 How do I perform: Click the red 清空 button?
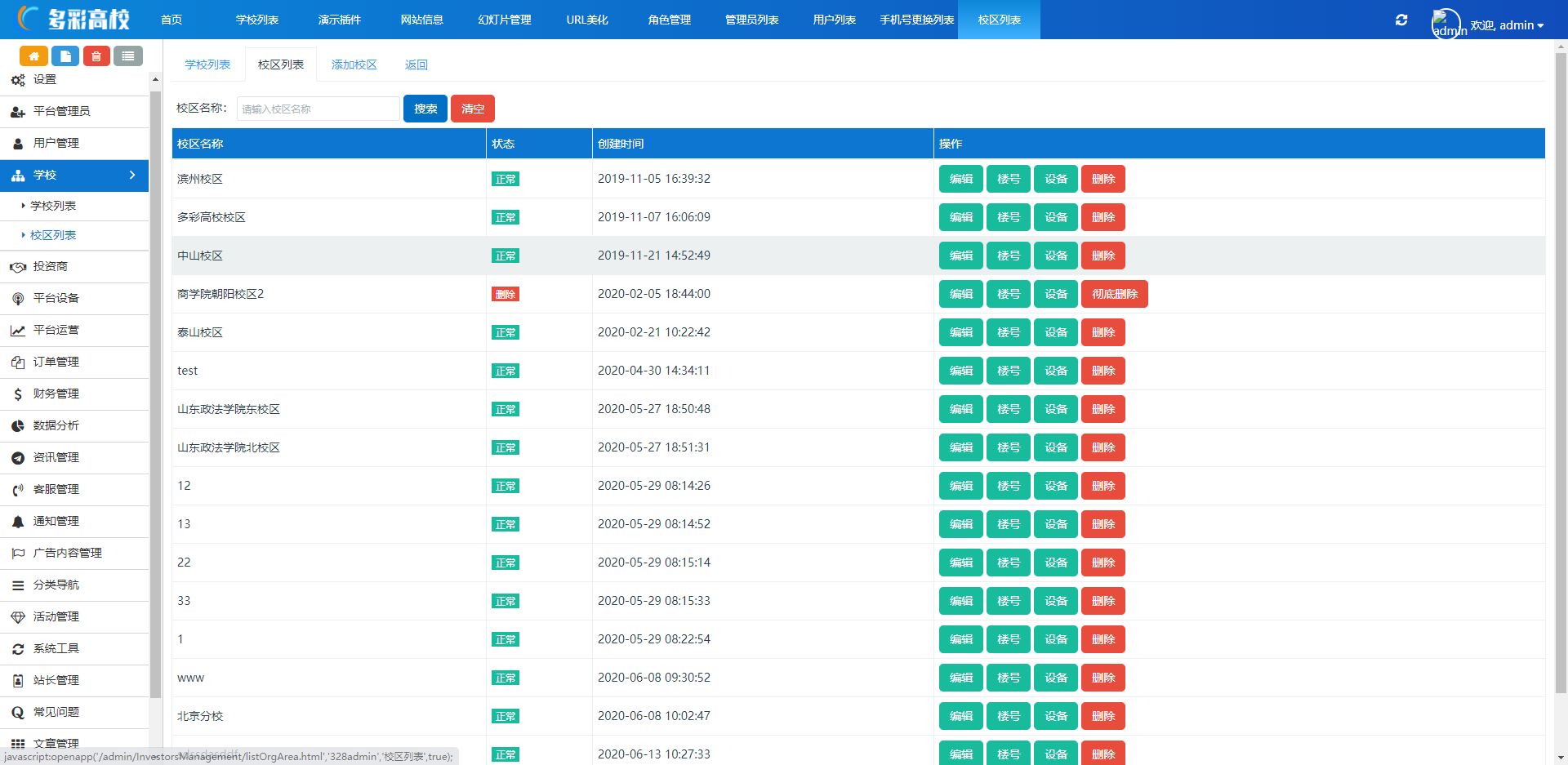coord(473,109)
